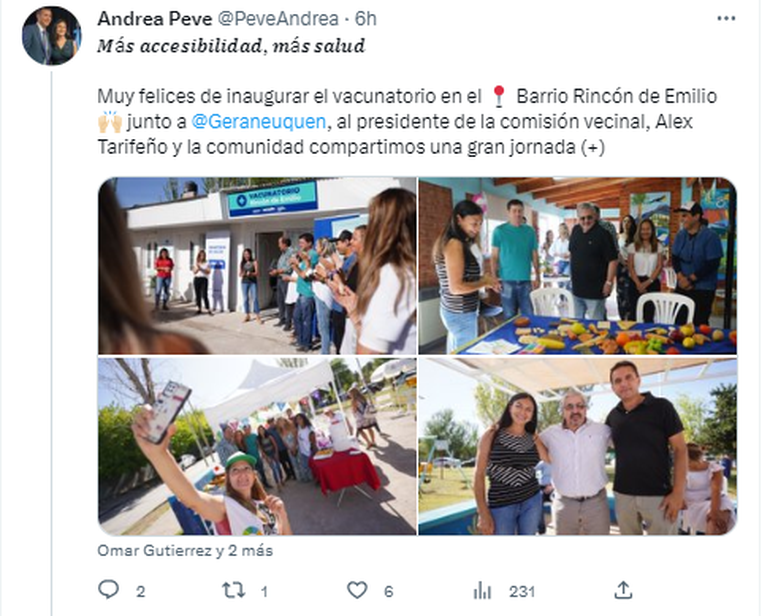Click the Andrea Peve display name

[x=155, y=19]
